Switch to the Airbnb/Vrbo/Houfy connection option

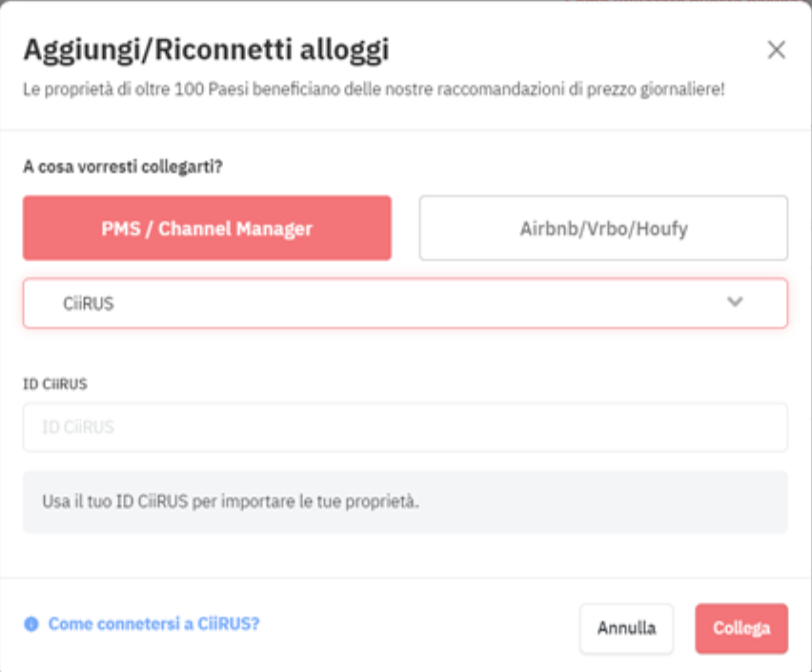coord(603,228)
